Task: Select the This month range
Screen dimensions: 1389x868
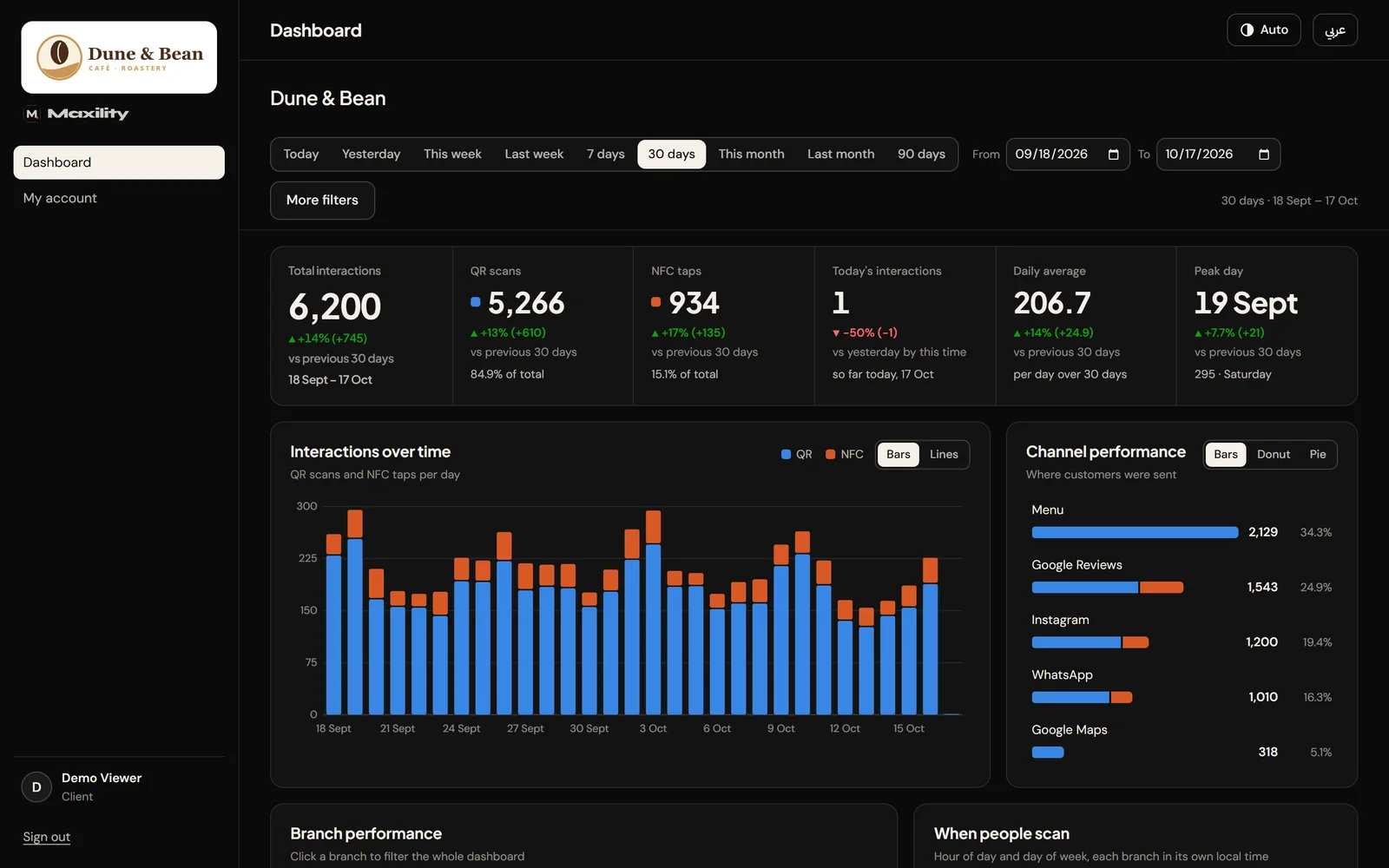Action: (751, 154)
